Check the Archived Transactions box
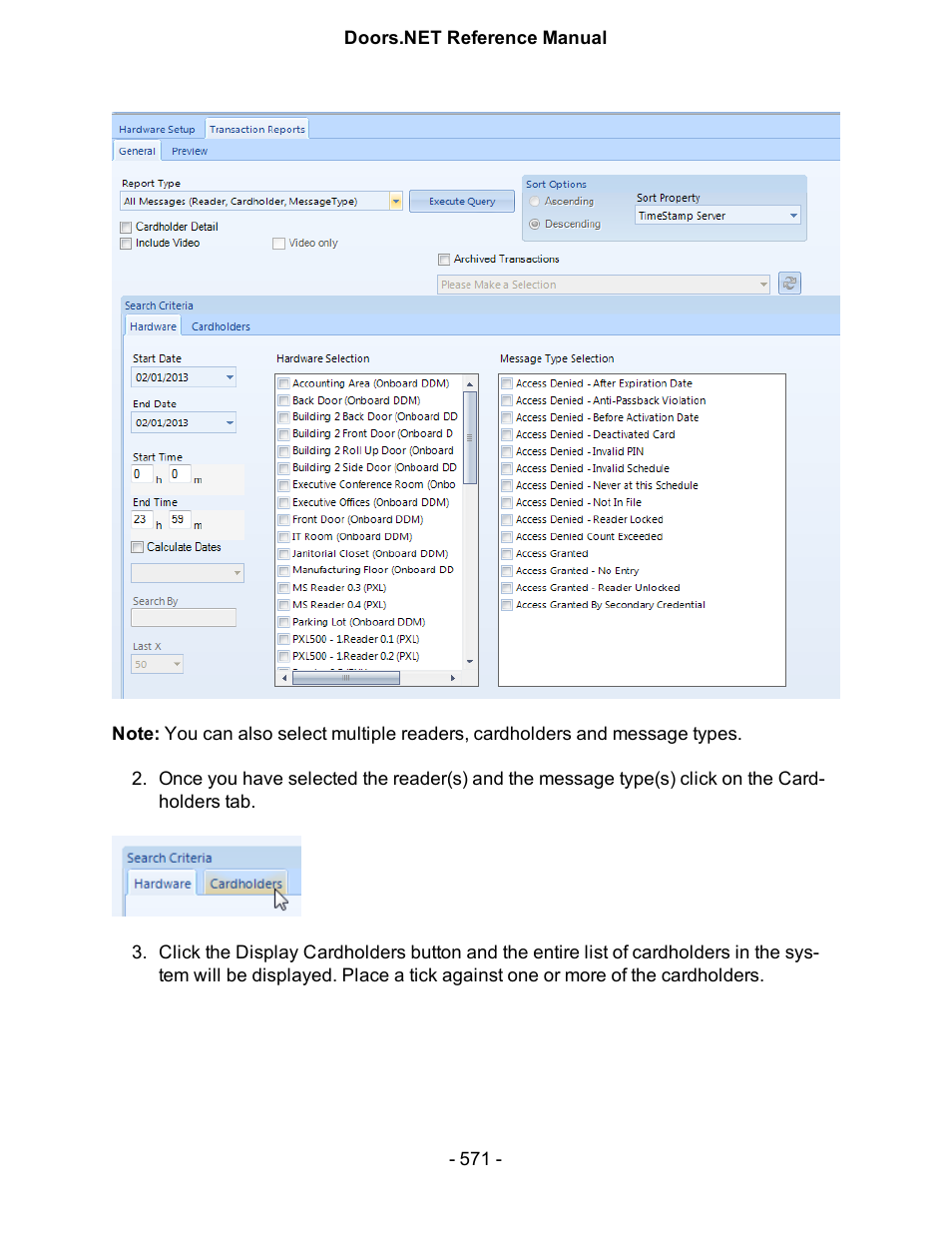Image resolution: width=952 pixels, height=1233 pixels. 444,260
